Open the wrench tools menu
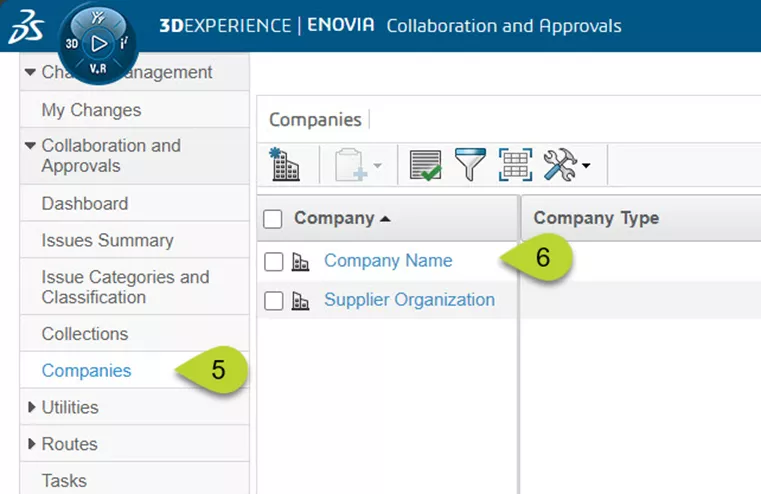The image size is (761, 494). [566, 165]
